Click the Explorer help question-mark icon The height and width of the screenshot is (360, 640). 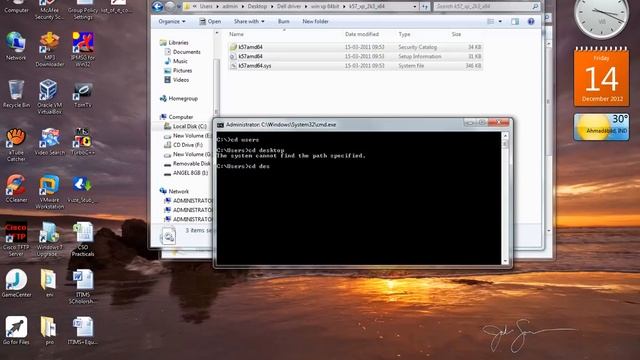(x=531, y=21)
